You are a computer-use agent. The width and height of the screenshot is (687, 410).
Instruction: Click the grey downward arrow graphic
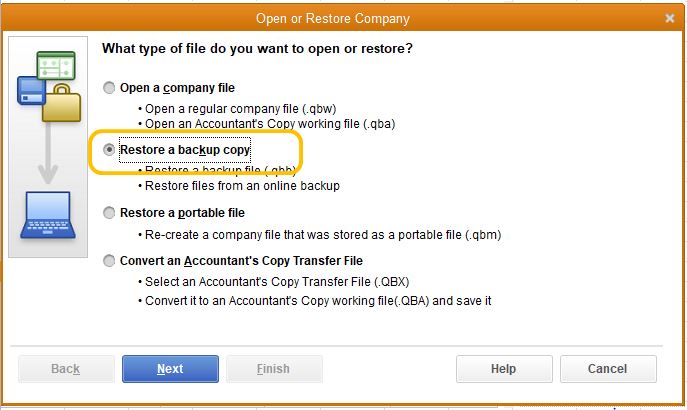[47, 155]
